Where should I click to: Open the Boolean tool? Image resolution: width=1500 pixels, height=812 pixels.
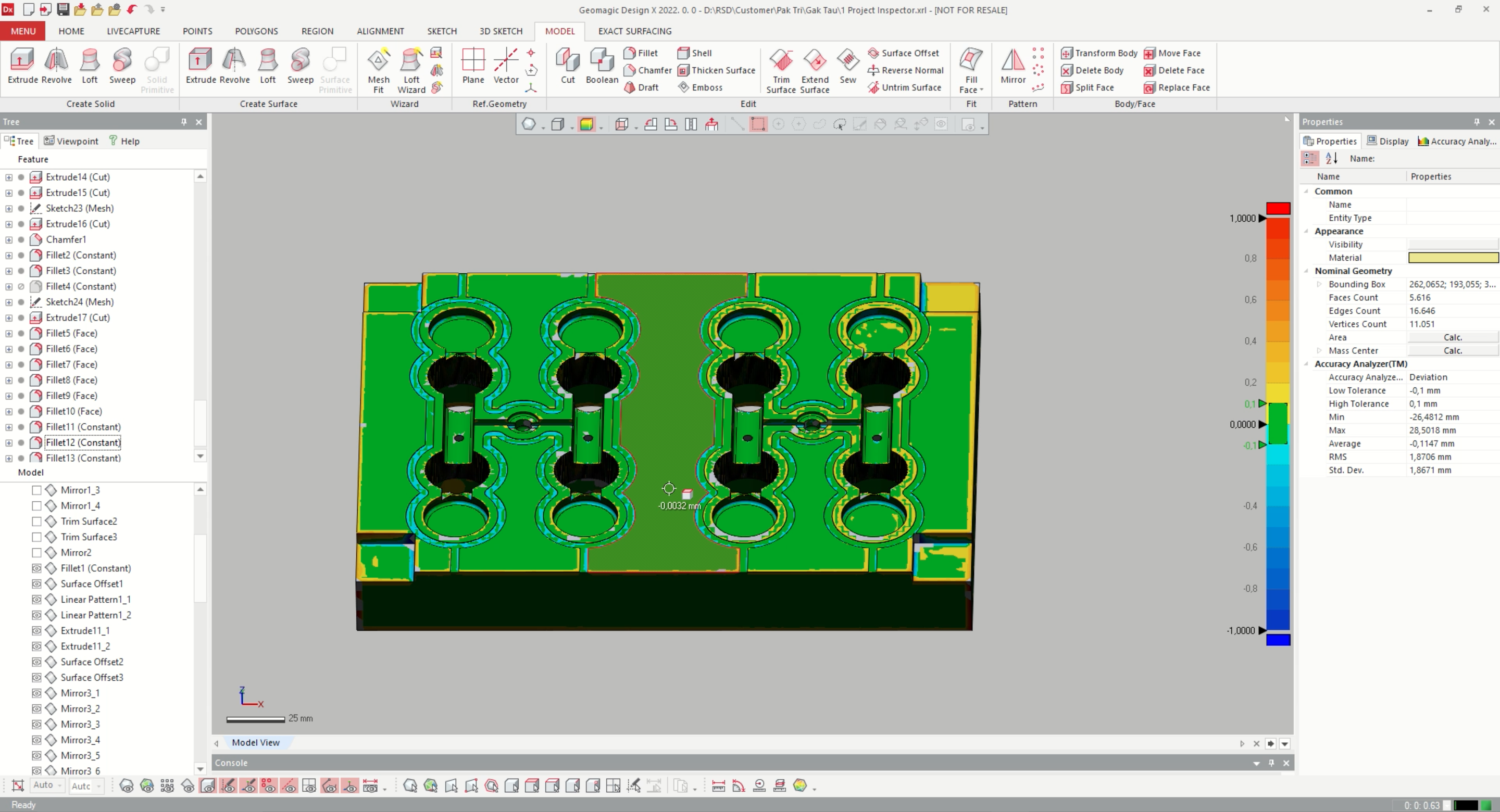pyautogui.click(x=602, y=66)
